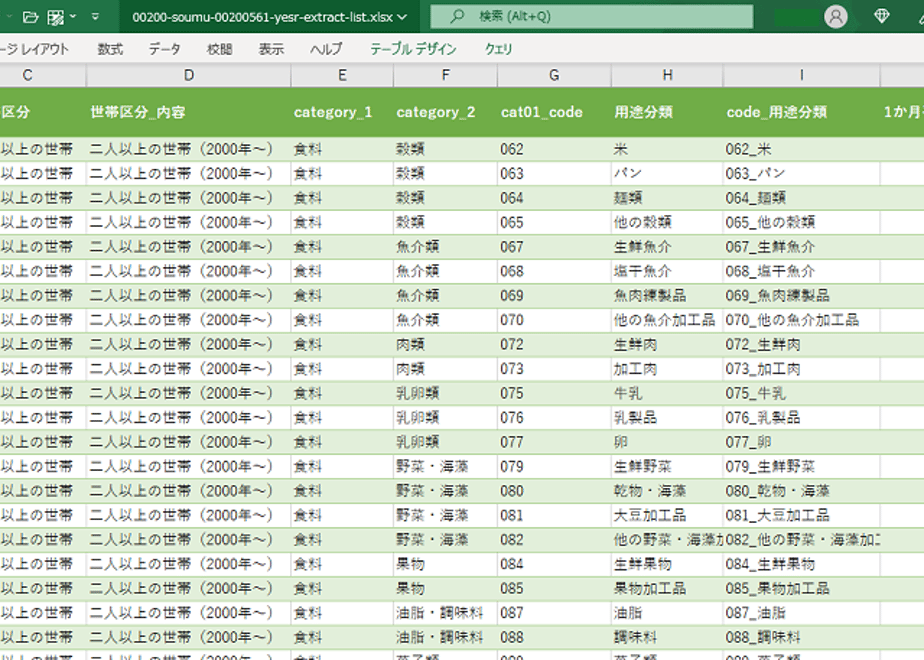
Task: Select column G header
Action: [x=554, y=75]
